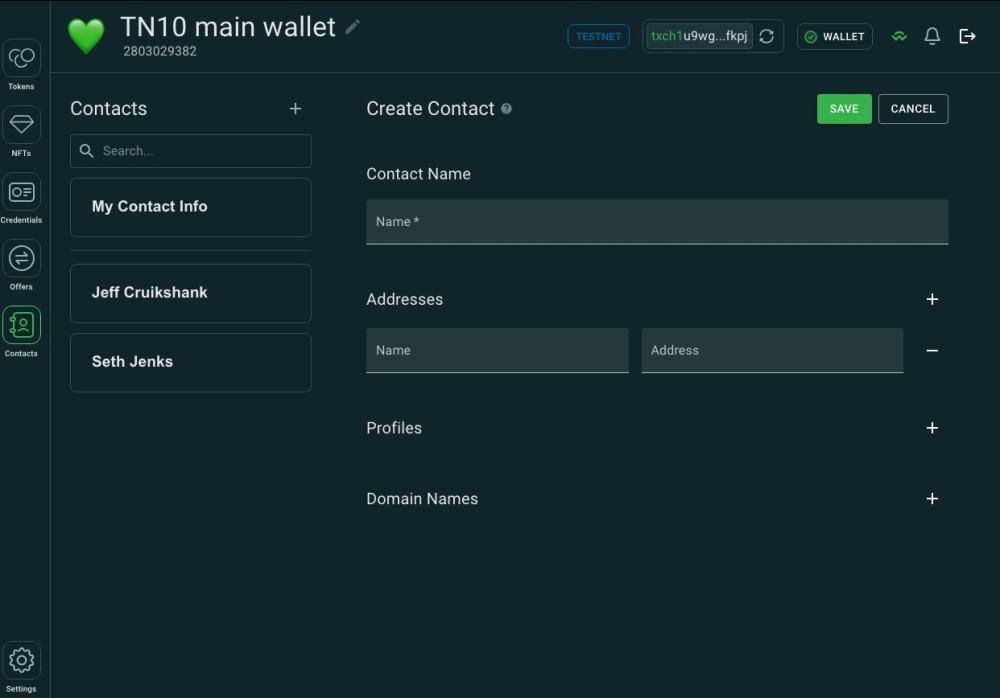Open My Contact Info card

191,207
